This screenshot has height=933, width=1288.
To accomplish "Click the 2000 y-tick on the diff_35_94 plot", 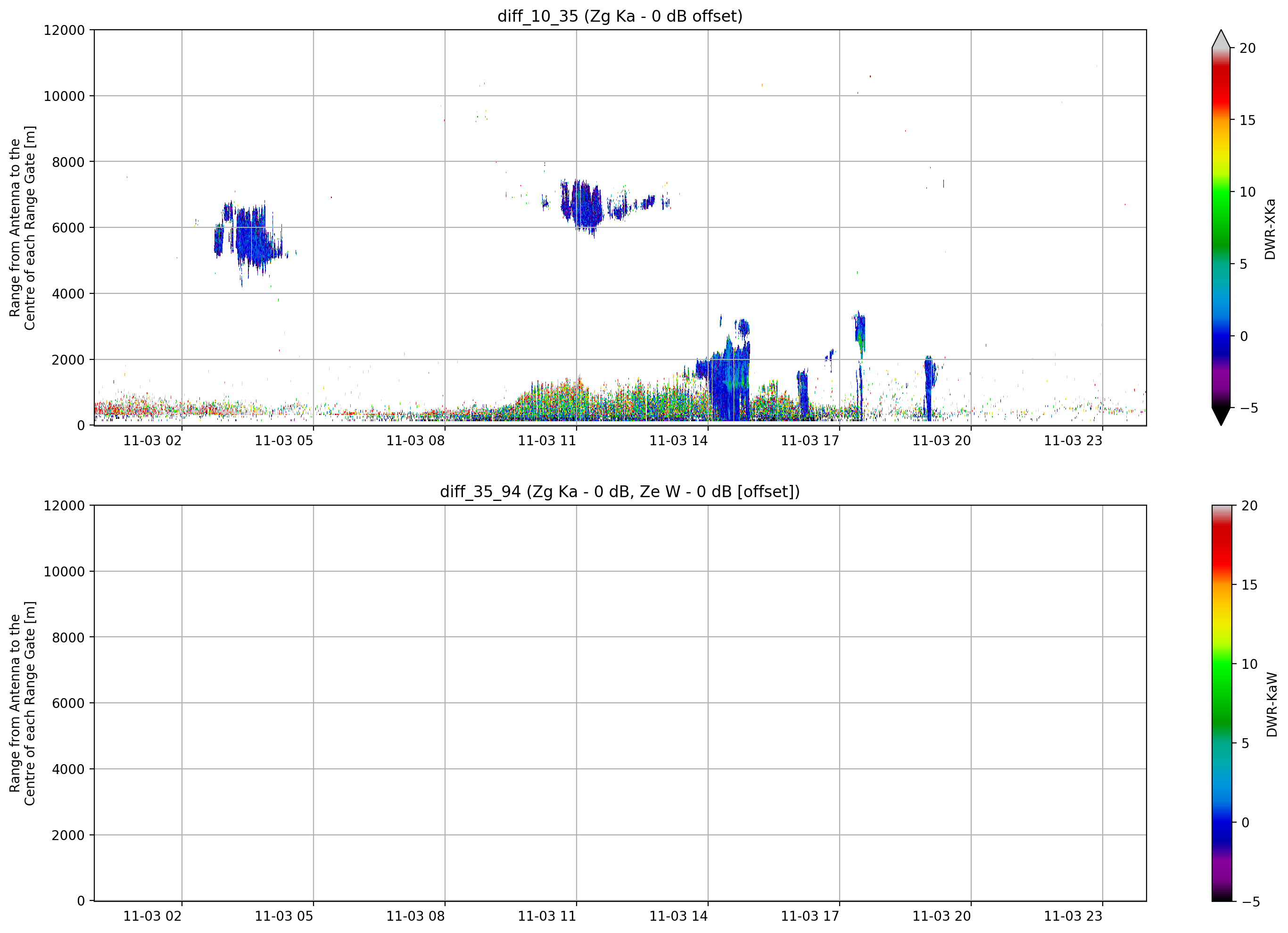I will (x=68, y=835).
